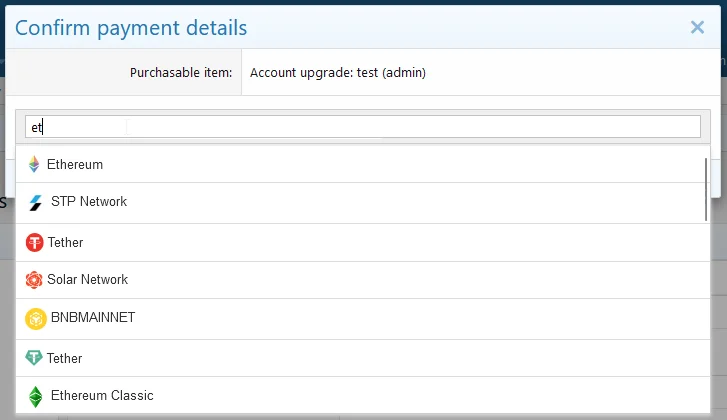
Task: Pick Solar Network from the results
Action: [x=88, y=280]
